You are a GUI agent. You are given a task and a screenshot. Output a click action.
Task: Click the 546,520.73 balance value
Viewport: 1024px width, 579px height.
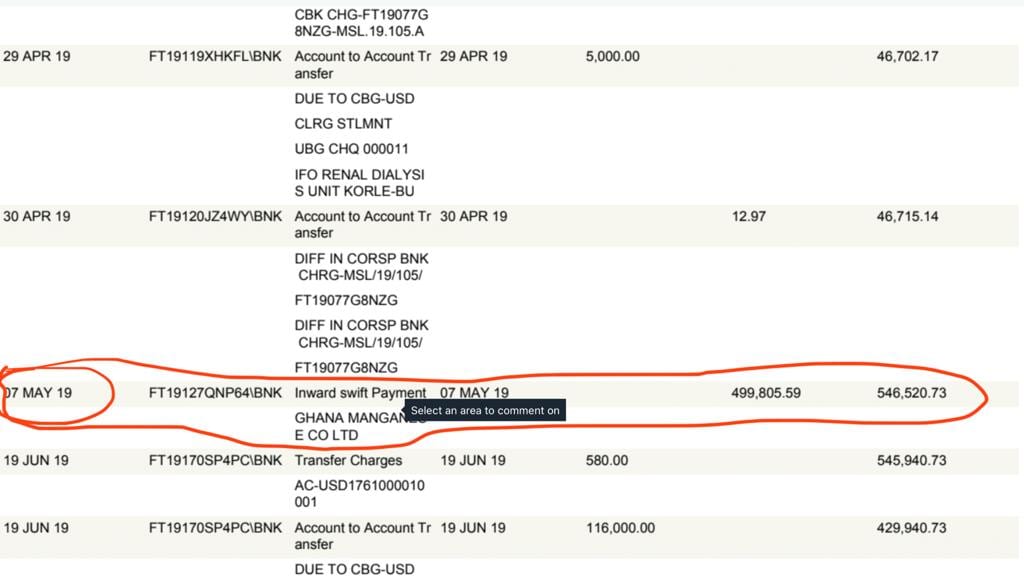[911, 393]
